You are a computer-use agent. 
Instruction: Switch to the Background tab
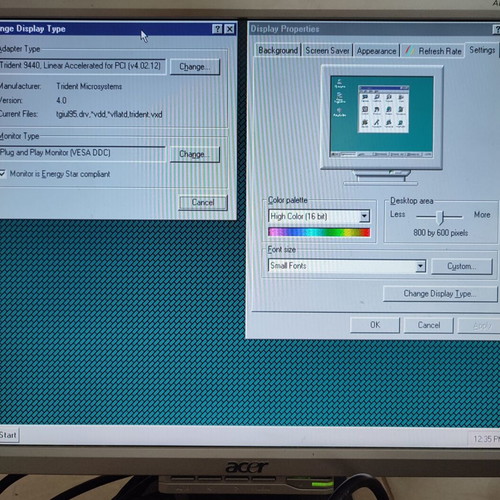(x=278, y=51)
